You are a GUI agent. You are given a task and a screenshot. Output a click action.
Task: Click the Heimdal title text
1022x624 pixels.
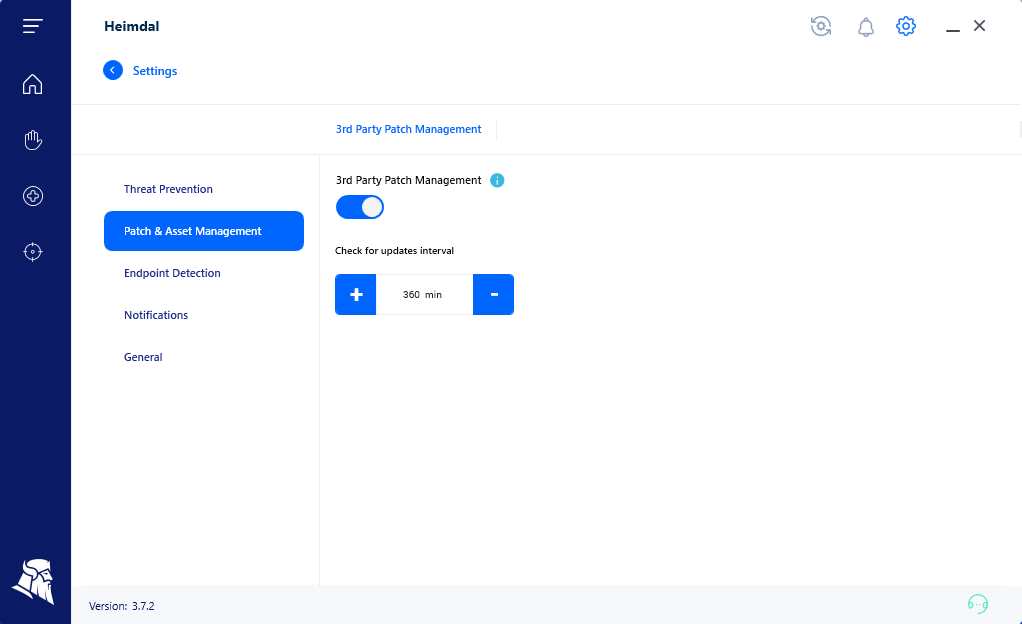click(132, 26)
